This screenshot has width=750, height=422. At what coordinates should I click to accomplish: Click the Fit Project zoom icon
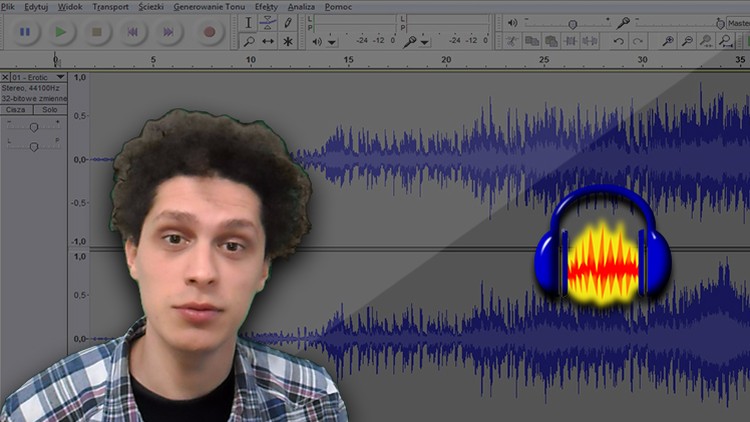(x=726, y=42)
